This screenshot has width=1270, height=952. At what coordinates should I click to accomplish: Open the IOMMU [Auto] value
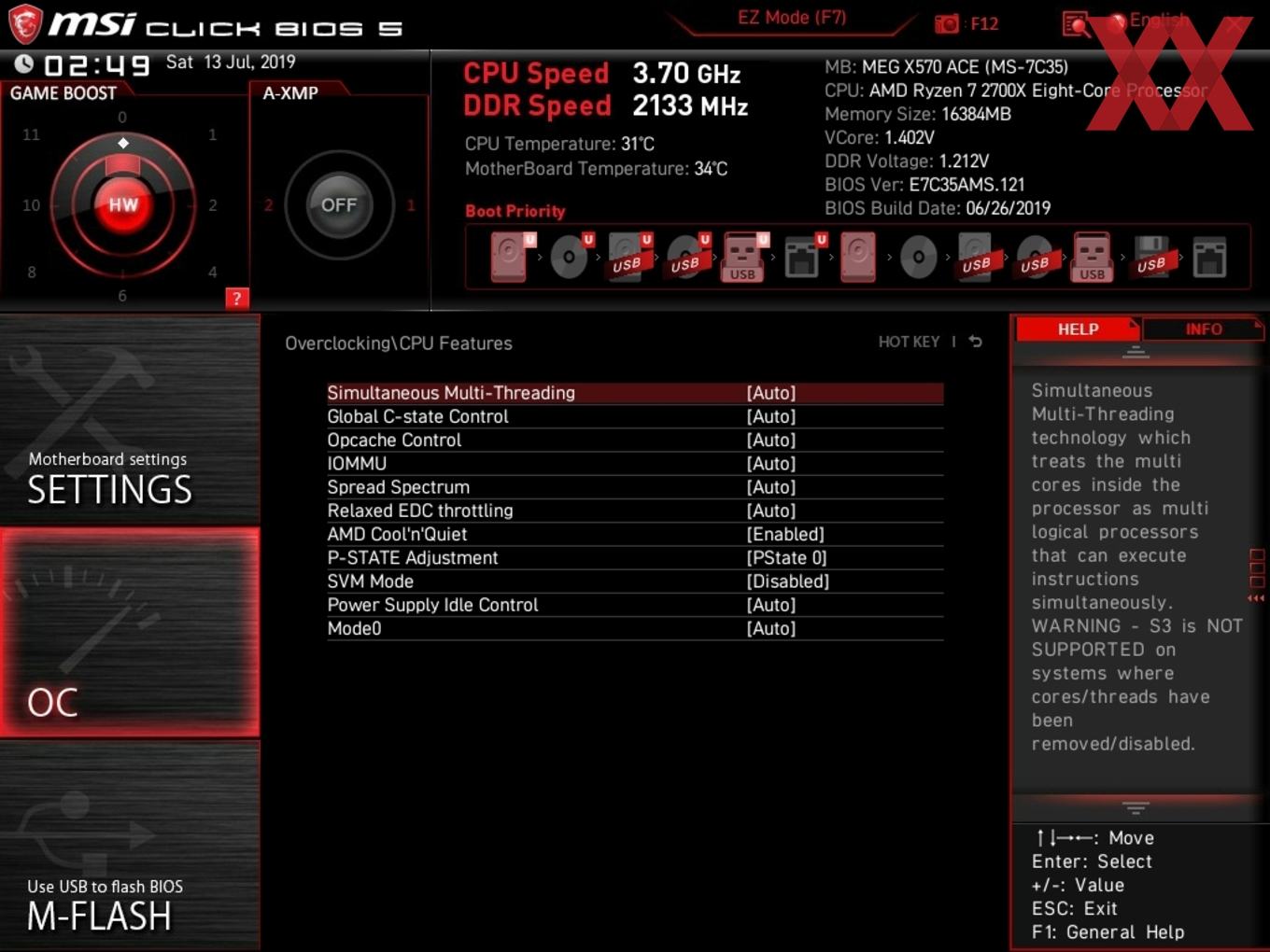[771, 463]
